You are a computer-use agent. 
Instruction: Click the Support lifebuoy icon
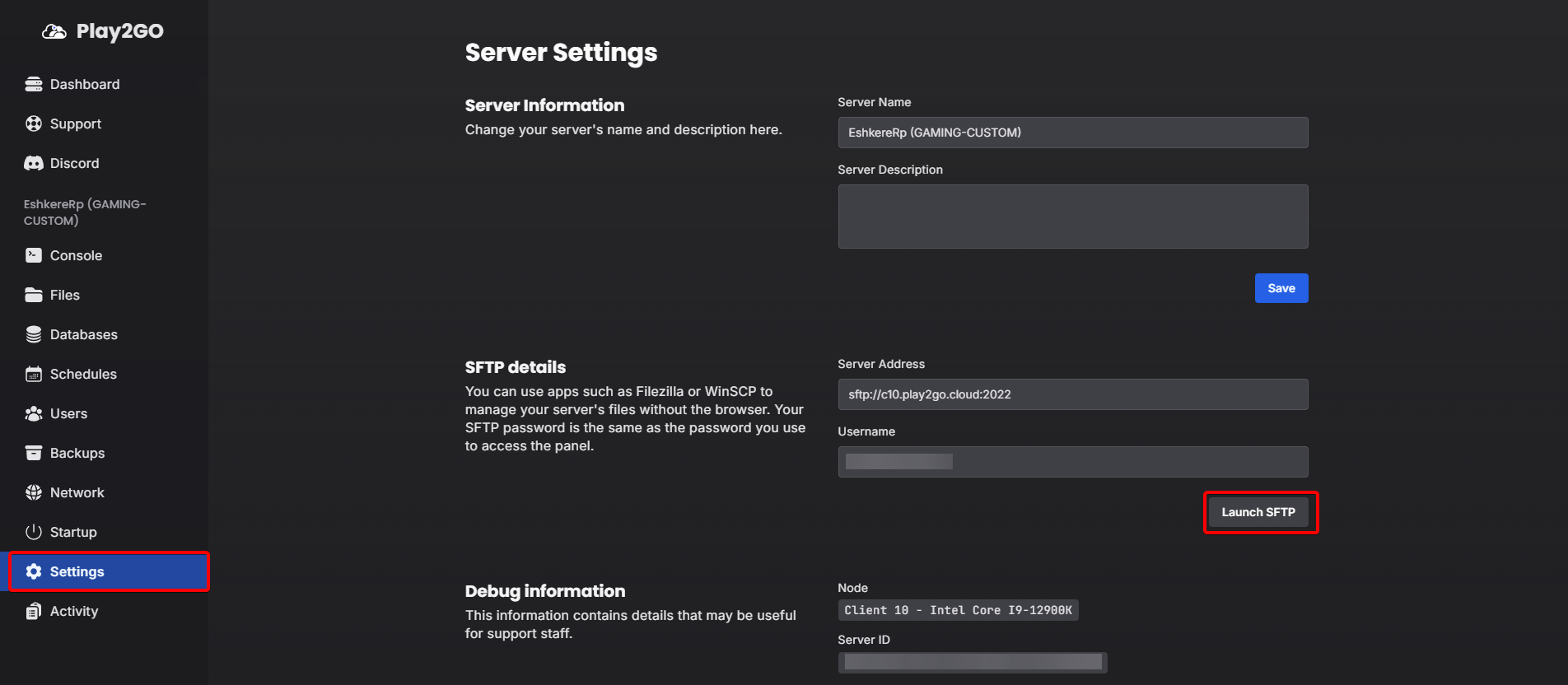(34, 123)
